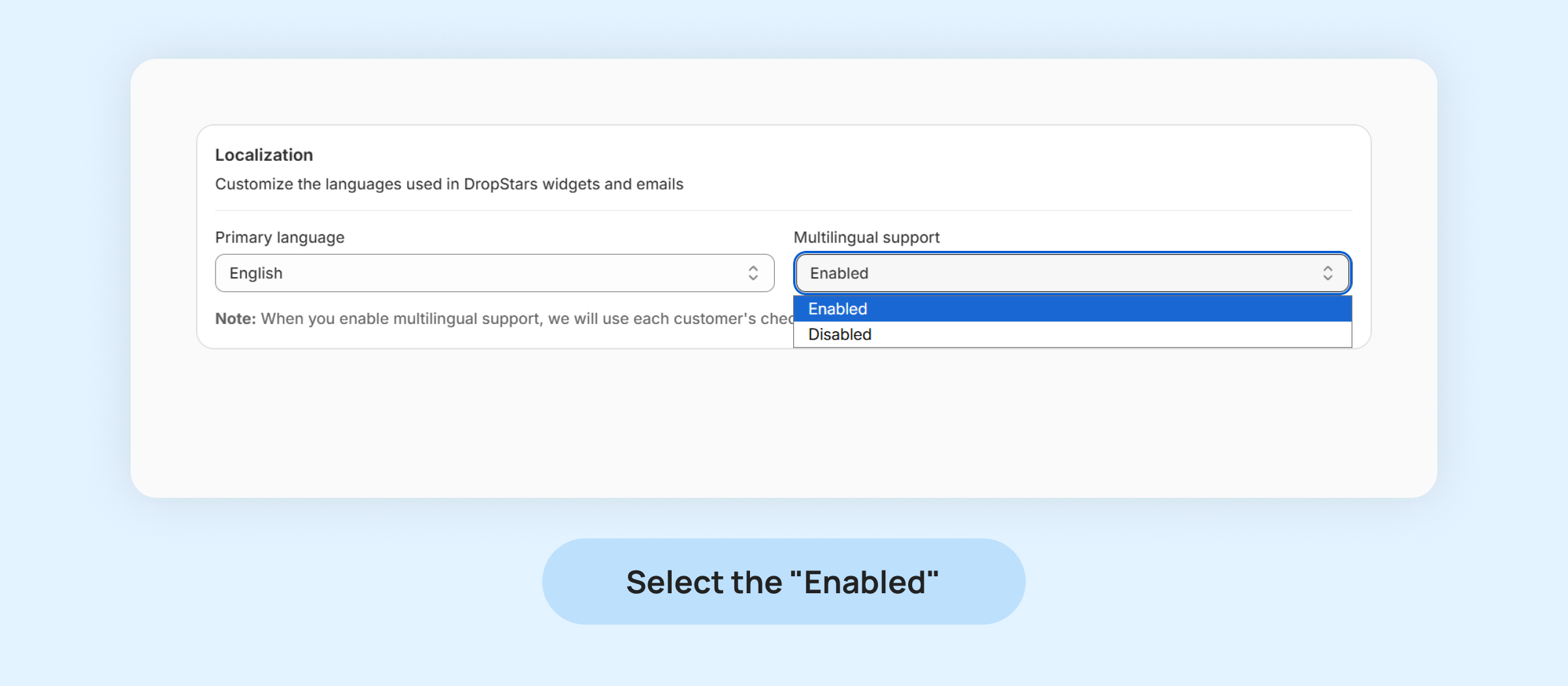Click the Primary language chevron arrows icon
The width and height of the screenshot is (1568, 686).
coord(753,273)
